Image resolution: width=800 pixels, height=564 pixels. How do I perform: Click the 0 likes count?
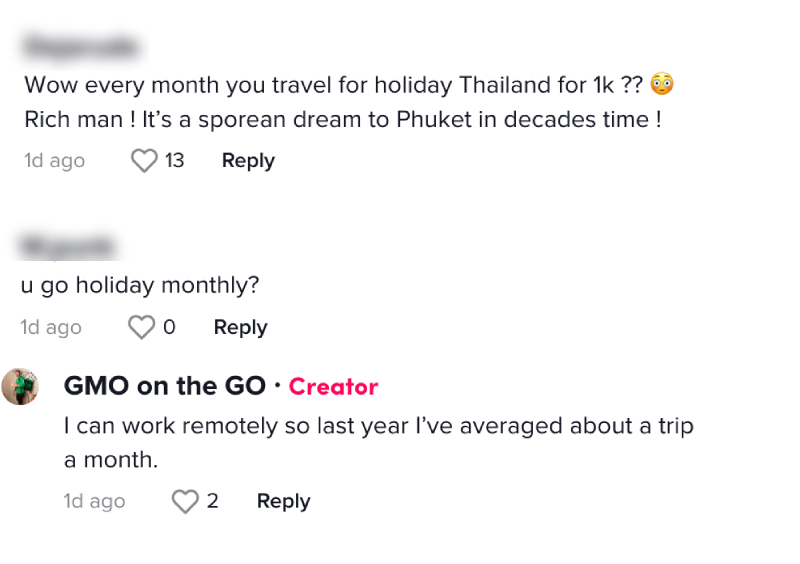tap(169, 327)
